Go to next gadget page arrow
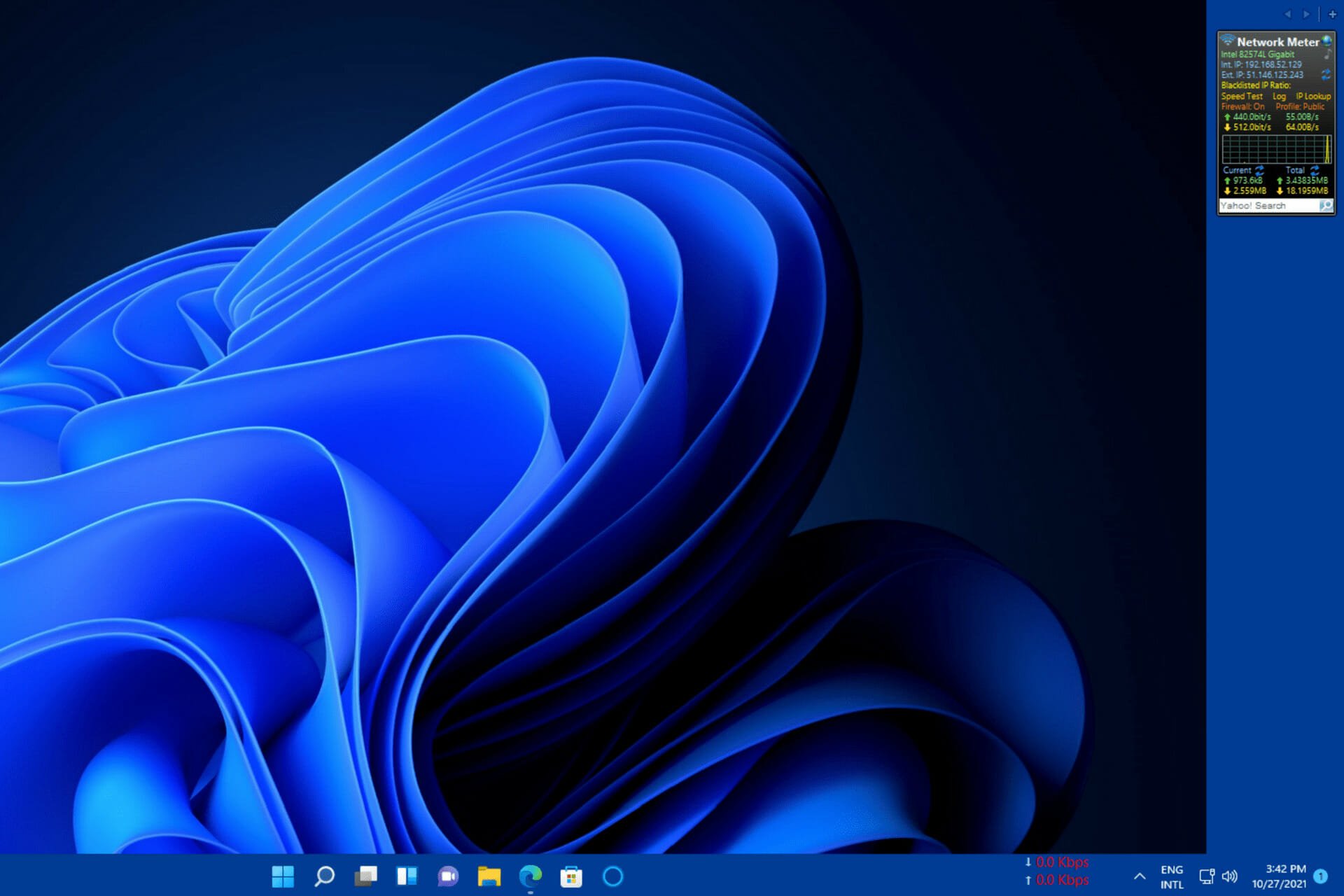This screenshot has width=1344, height=896. click(x=1306, y=14)
